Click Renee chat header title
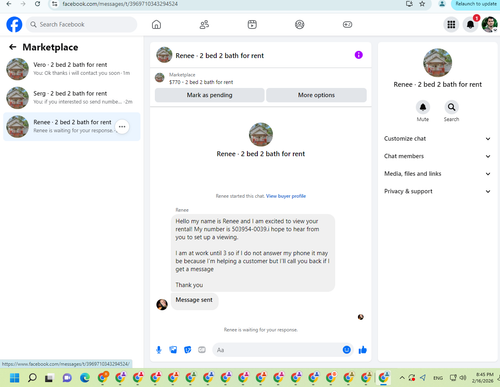The image size is (500, 387). click(219, 56)
